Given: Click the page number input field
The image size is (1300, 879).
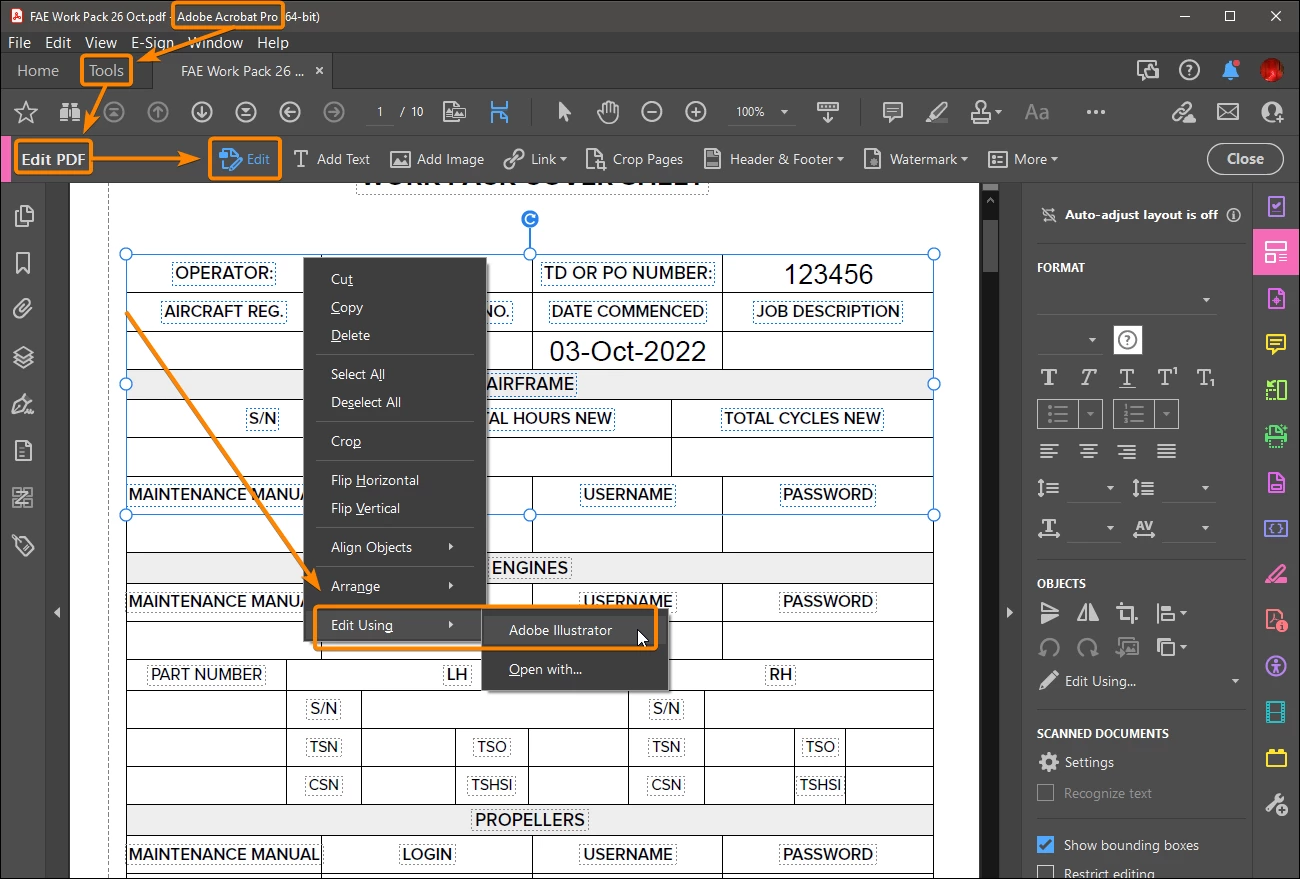Looking at the screenshot, I should (x=379, y=112).
